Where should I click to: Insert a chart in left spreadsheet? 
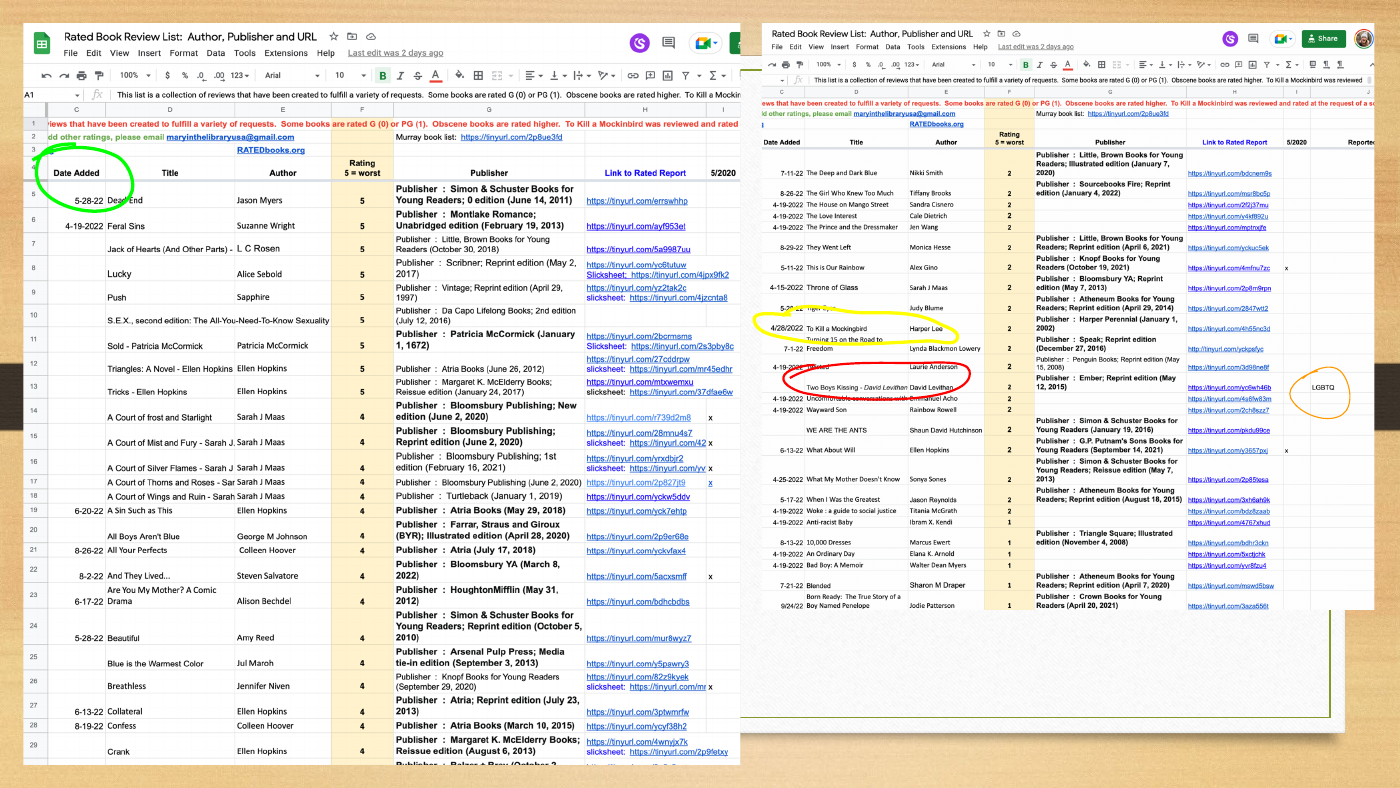(x=668, y=75)
